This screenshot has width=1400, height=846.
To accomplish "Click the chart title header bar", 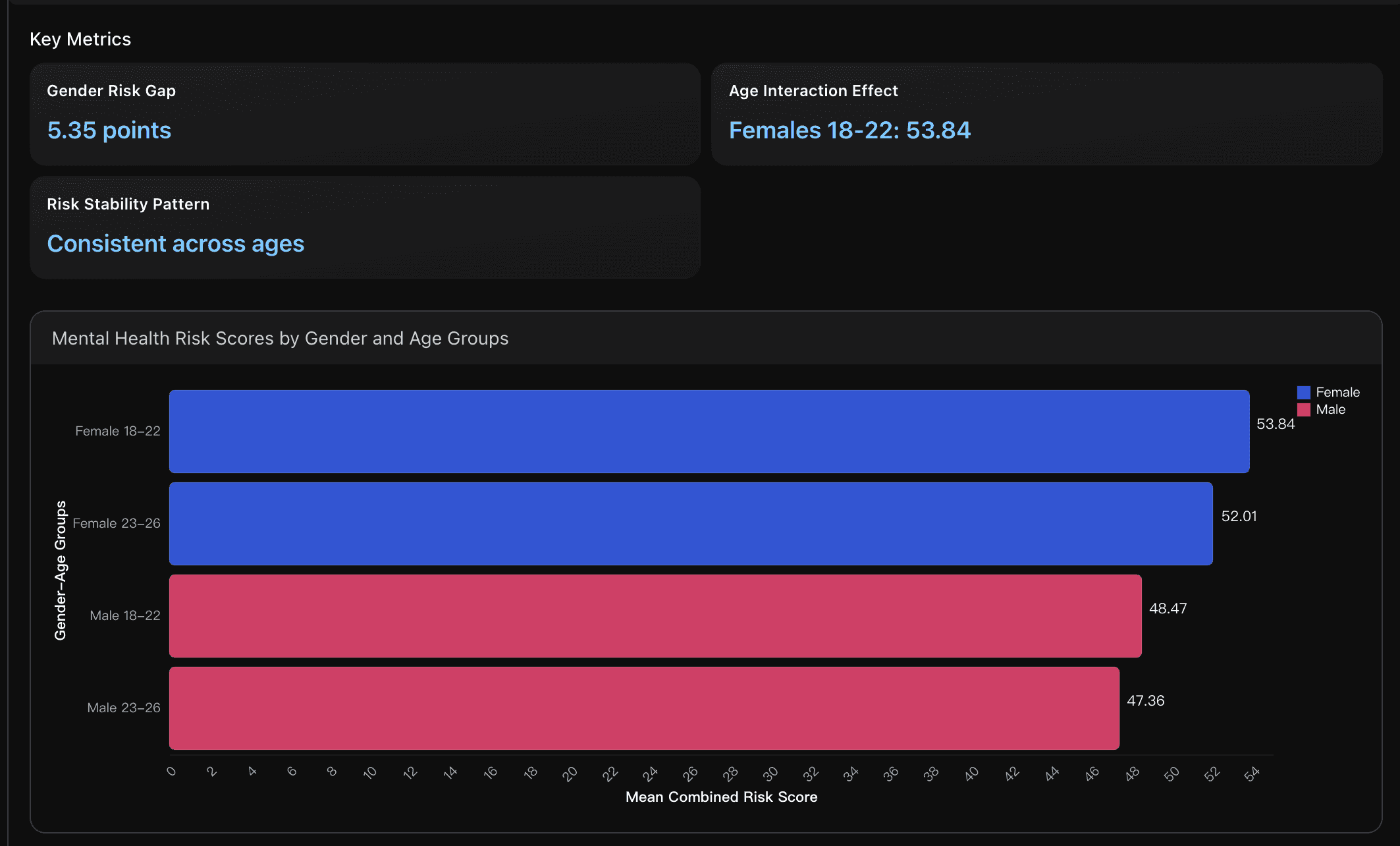I will (x=706, y=338).
